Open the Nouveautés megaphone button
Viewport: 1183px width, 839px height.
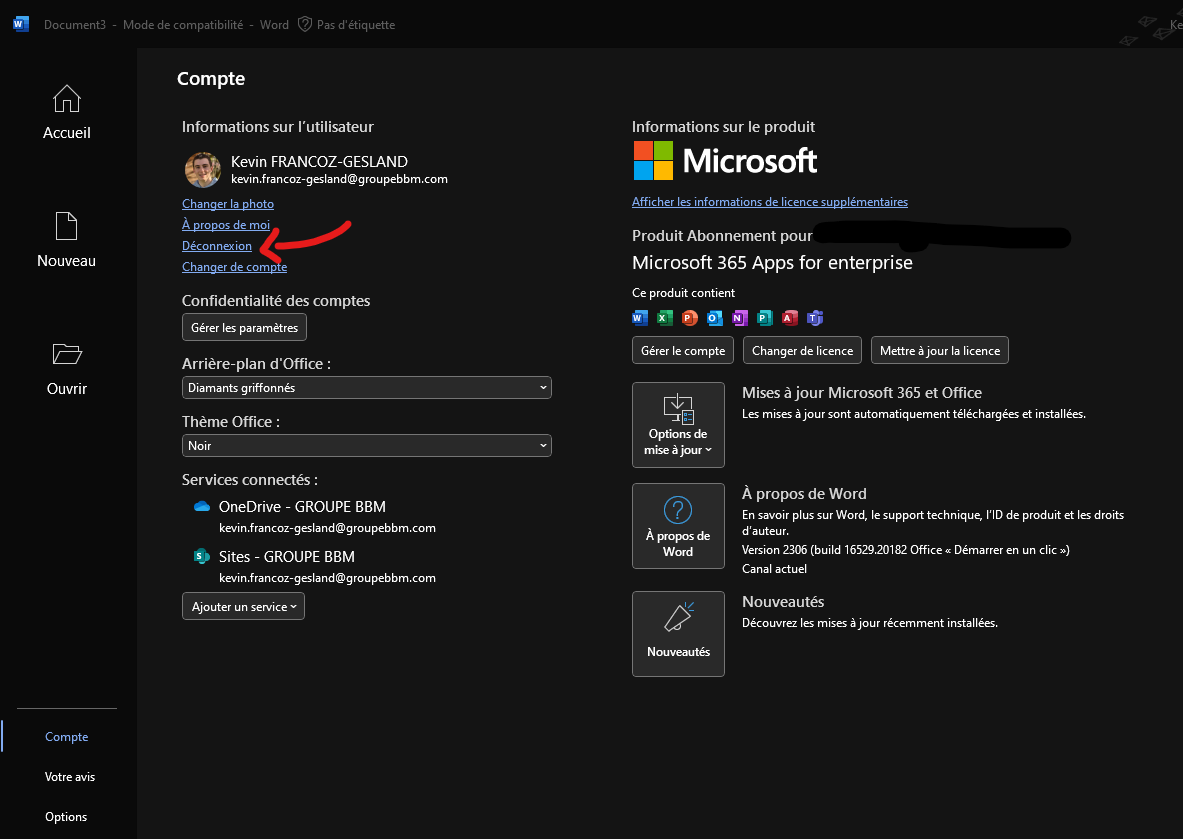678,633
